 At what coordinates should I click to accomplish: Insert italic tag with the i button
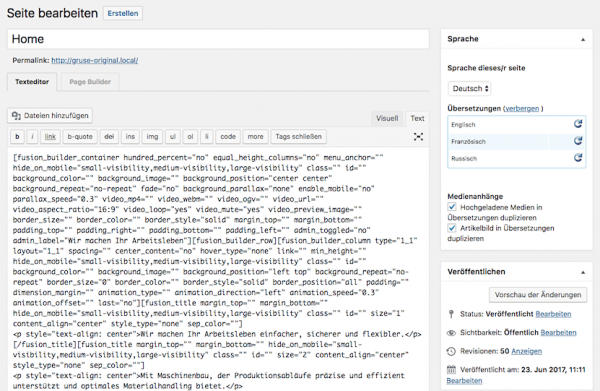(x=33, y=137)
